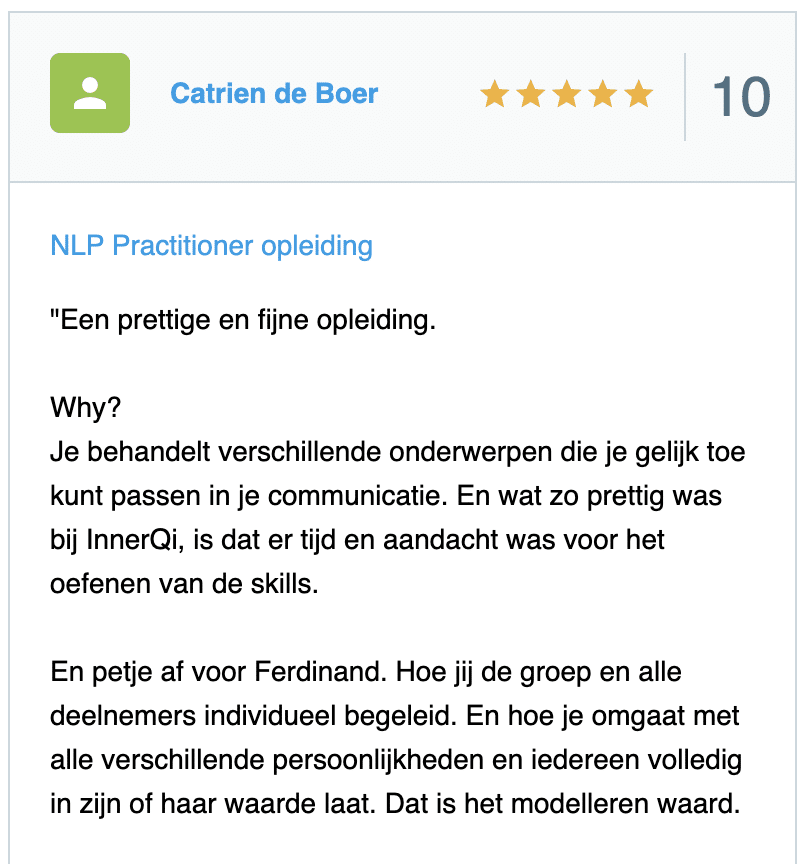Click the review score number 10
The width and height of the screenshot is (810, 864).
pyautogui.click(x=741, y=96)
